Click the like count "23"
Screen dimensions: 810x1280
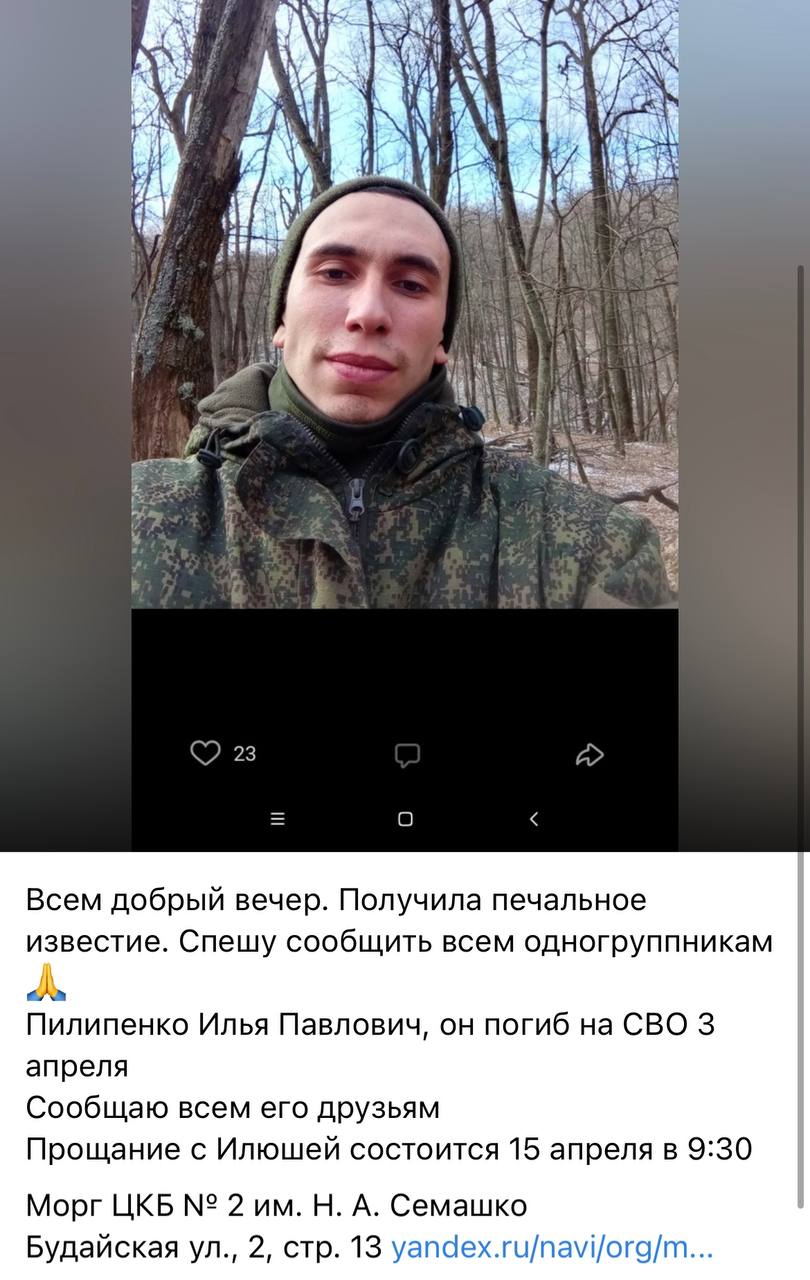(245, 754)
